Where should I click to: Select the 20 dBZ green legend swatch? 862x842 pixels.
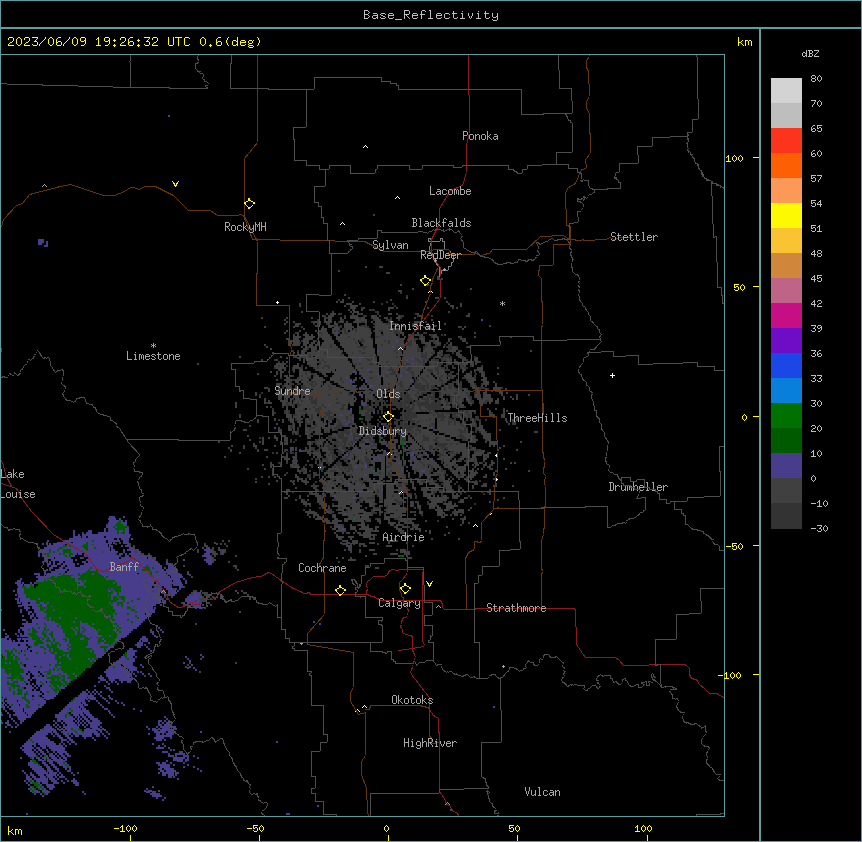786,440
